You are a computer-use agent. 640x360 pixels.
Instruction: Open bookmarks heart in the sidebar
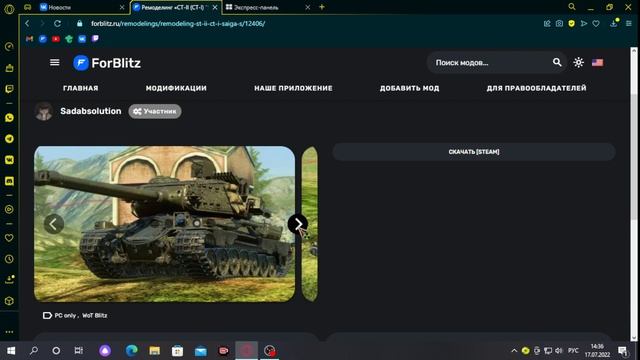pyautogui.click(x=9, y=238)
